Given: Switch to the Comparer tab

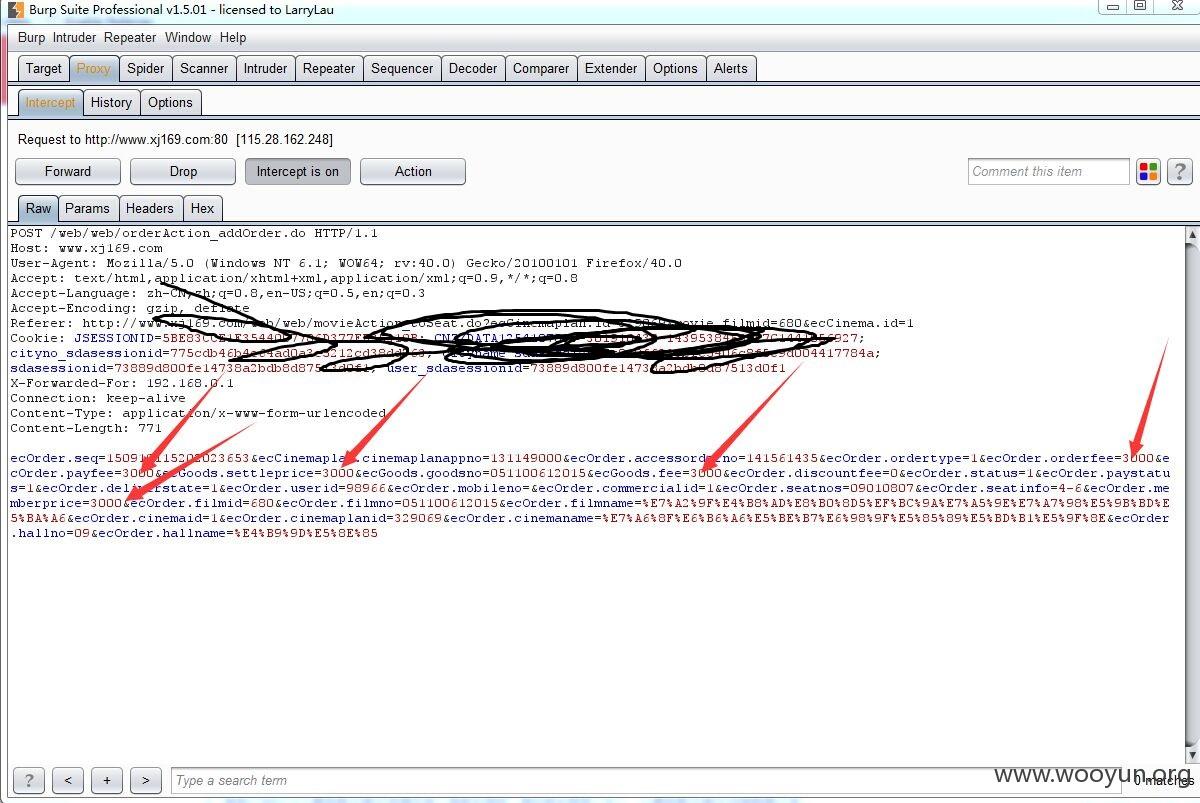Looking at the screenshot, I should coord(541,68).
